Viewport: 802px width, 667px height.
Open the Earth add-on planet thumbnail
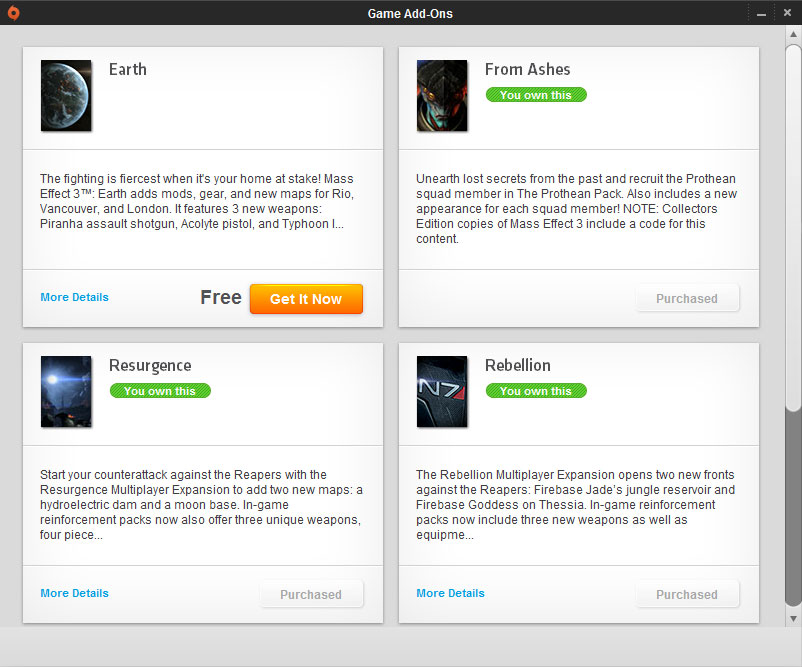pos(66,96)
